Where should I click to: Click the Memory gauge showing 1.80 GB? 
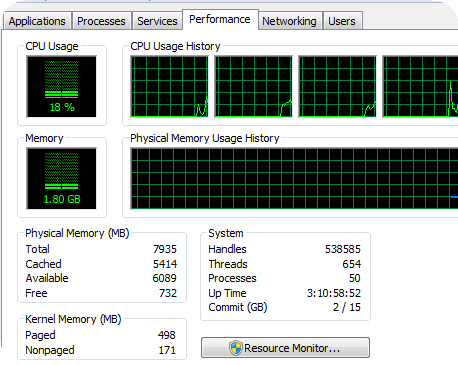click(x=62, y=179)
